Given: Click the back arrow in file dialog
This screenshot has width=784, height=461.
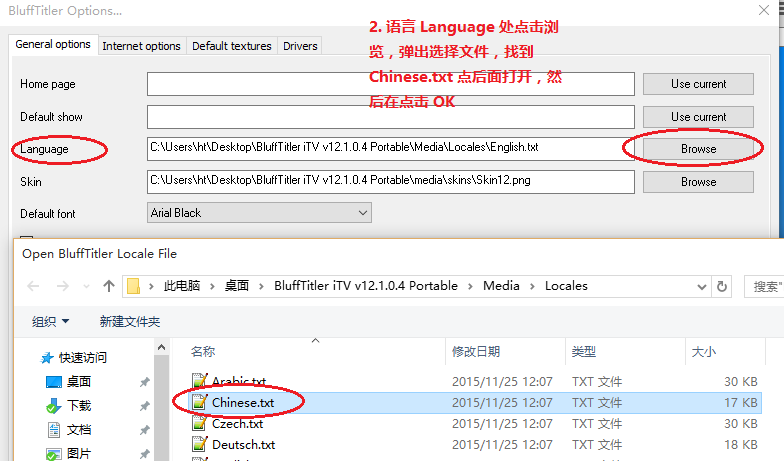Looking at the screenshot, I should point(33,286).
